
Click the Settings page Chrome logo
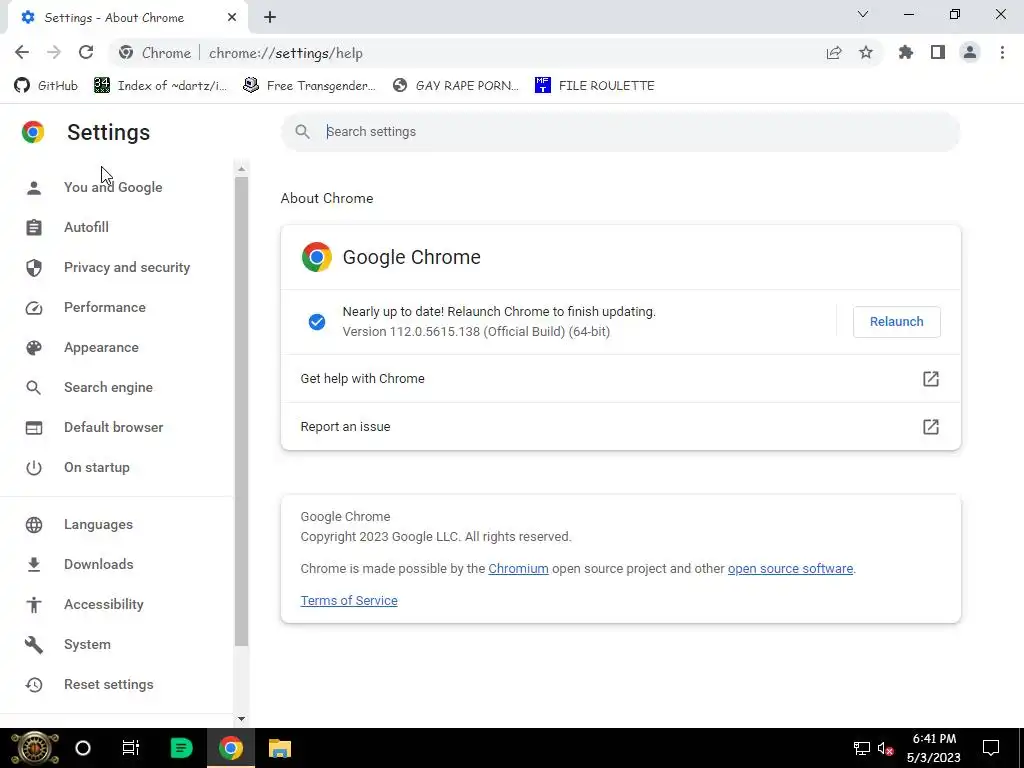33,132
